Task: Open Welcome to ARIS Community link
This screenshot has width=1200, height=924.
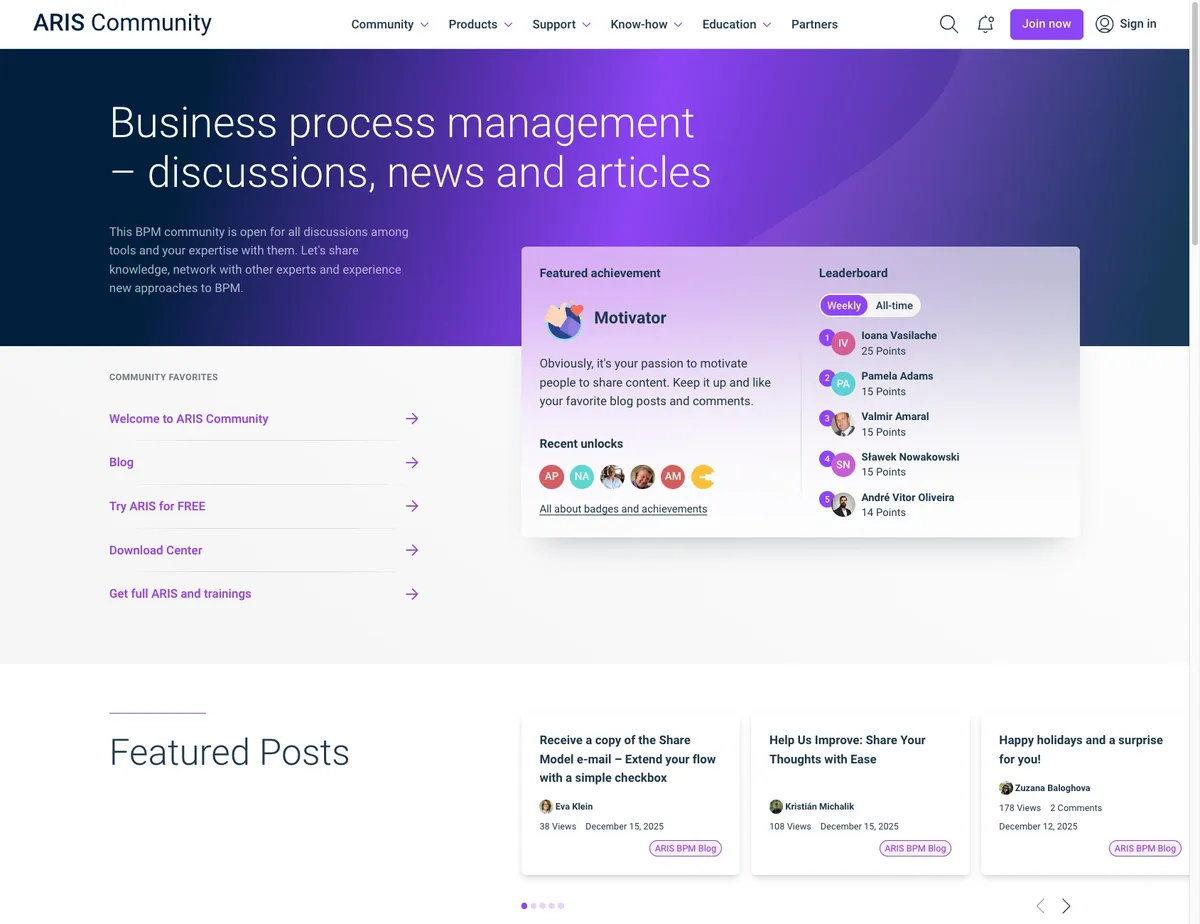Action: 189,419
